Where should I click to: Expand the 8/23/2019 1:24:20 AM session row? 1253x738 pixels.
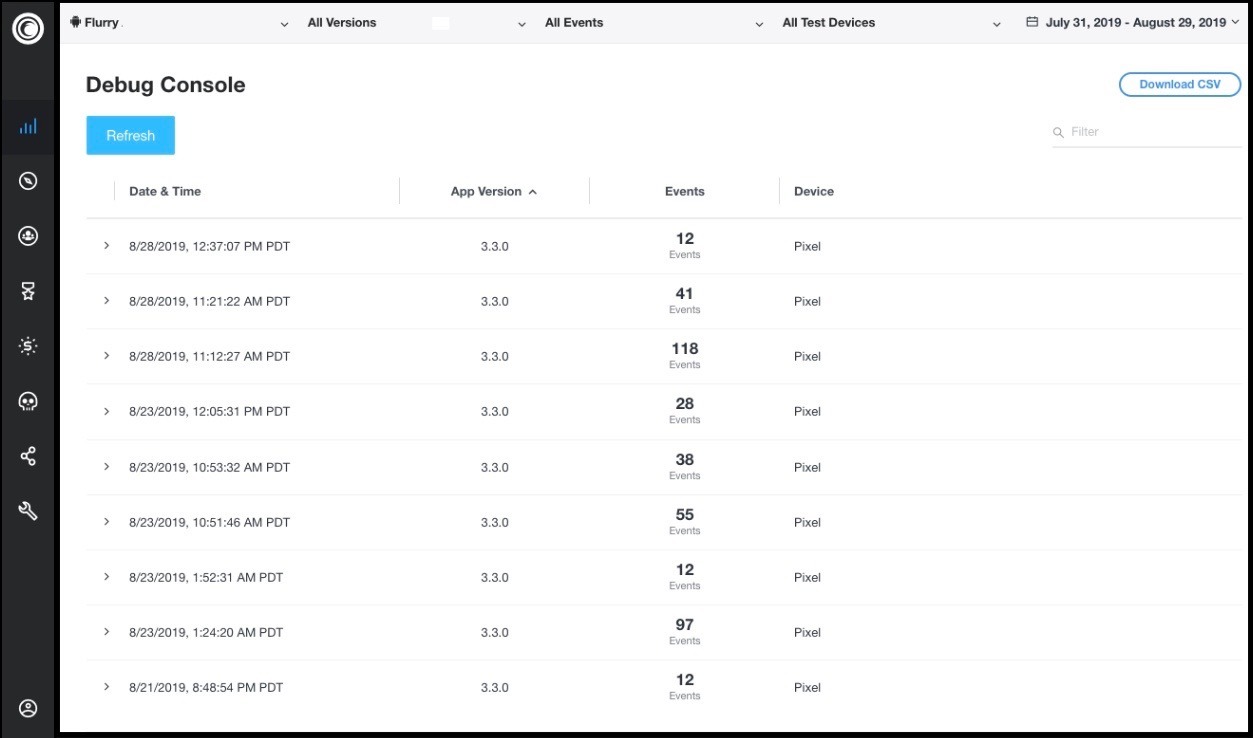click(x=107, y=632)
